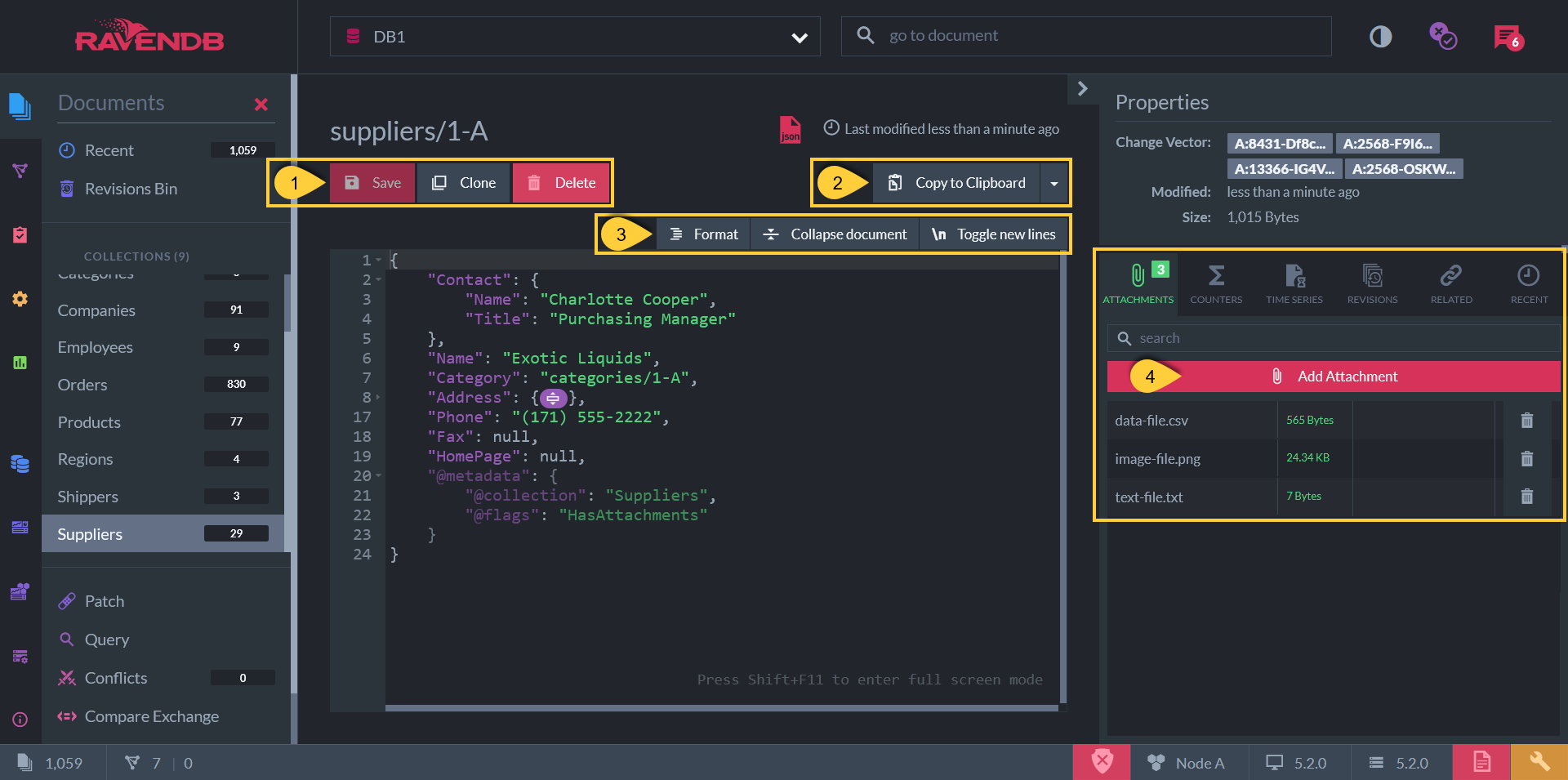Open the Databases stack sidebar icon
The image size is (1568, 780).
pos(20,463)
